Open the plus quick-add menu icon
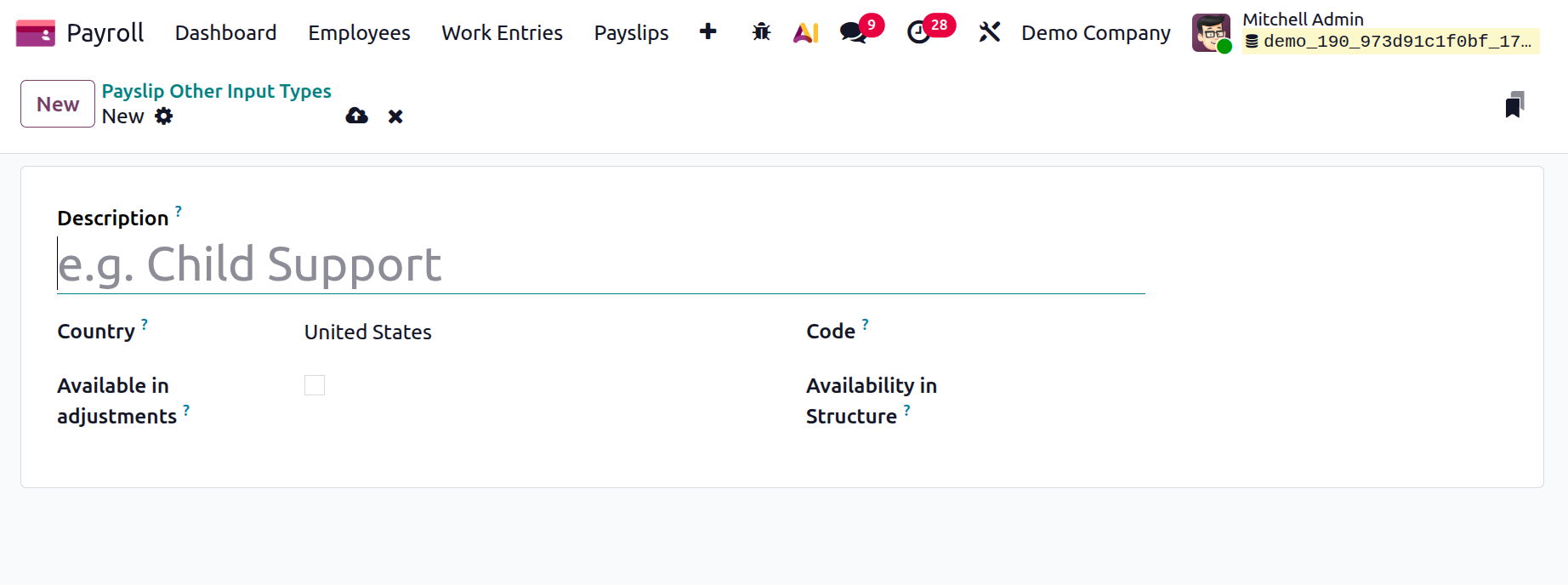 (707, 32)
